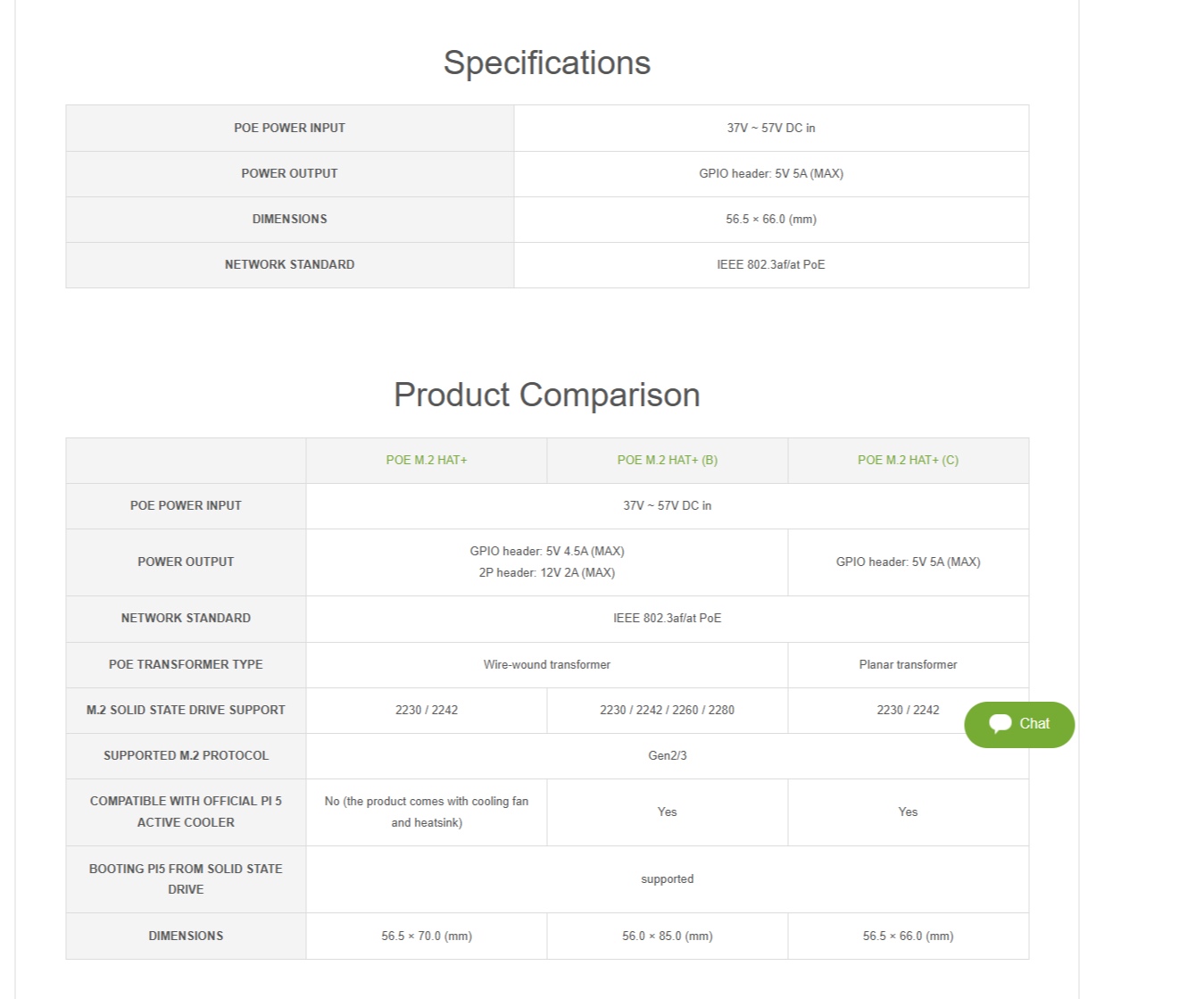Click the "Wire-wound transformer" cell
1204x999 pixels.
point(546,664)
